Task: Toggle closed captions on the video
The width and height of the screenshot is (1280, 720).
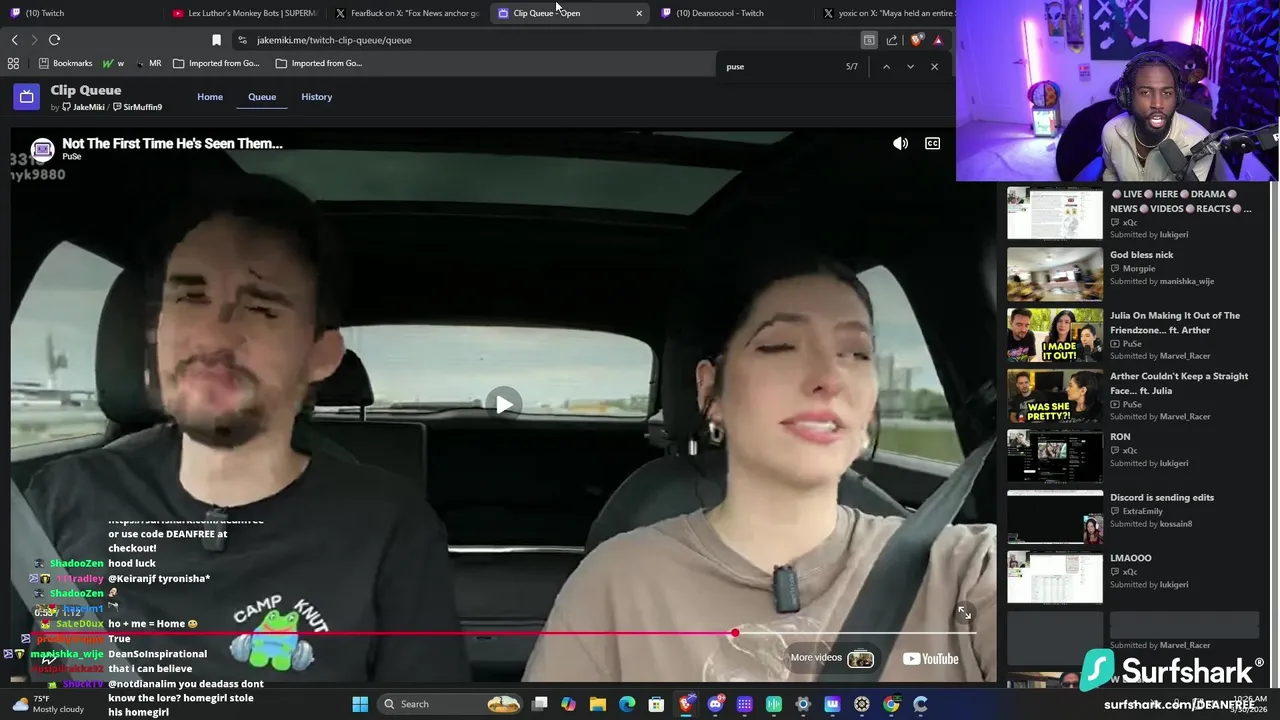Action: (x=932, y=144)
